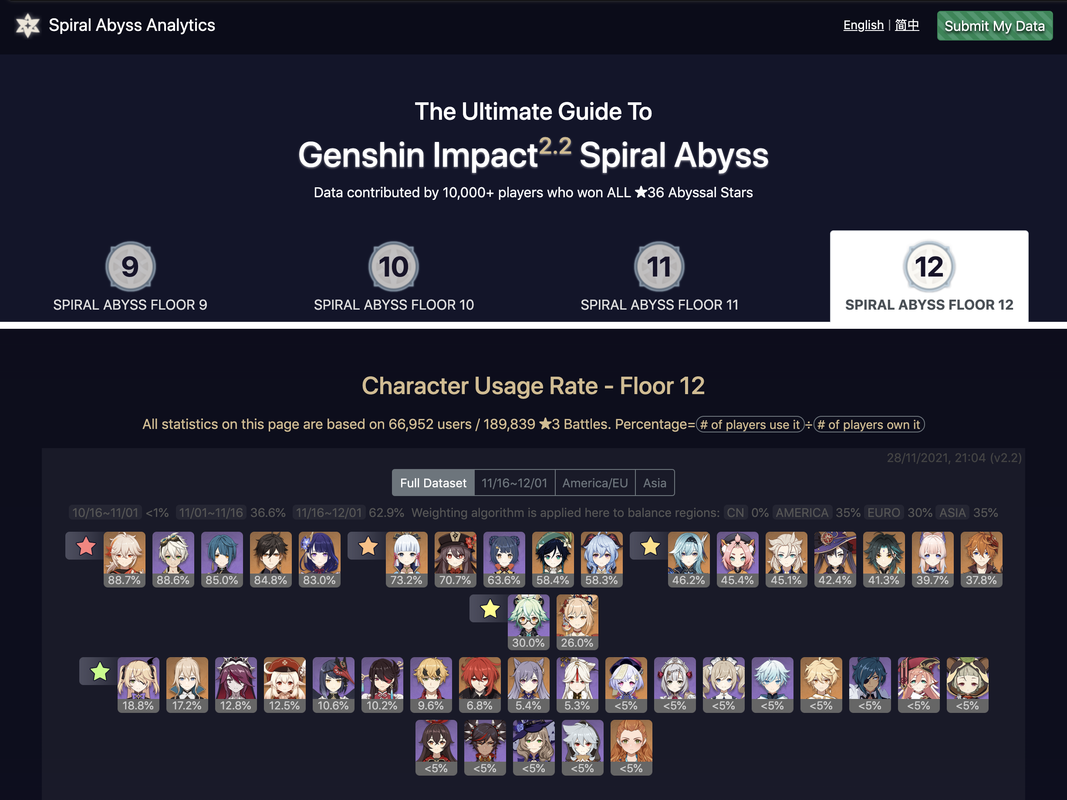
Task: Select the character portrait with 10.2% usage
Action: tap(382, 684)
